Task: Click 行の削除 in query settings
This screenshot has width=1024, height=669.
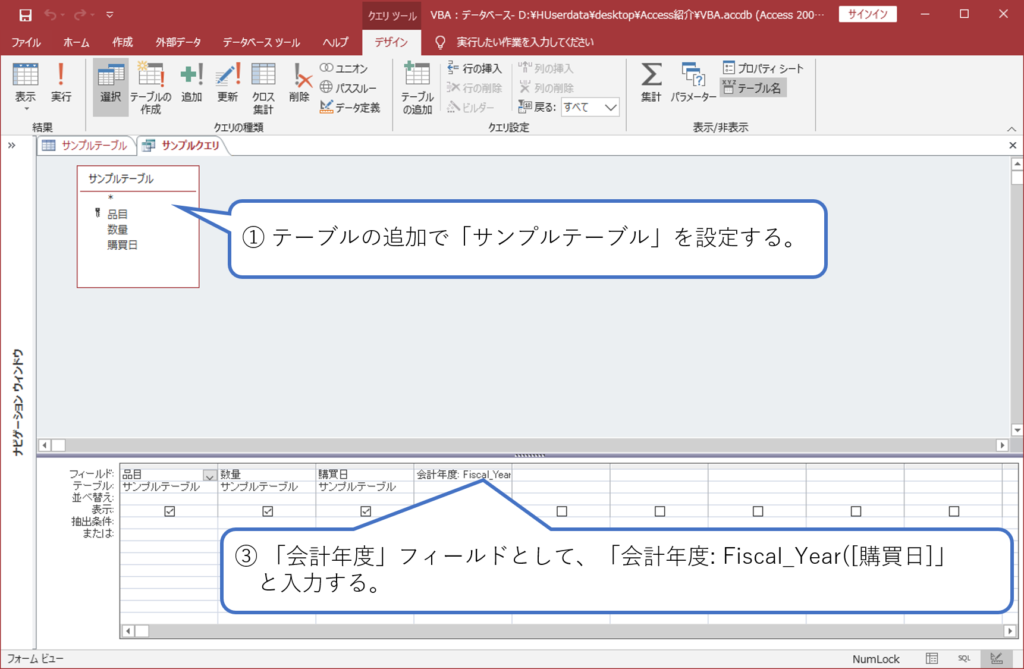Action: [475, 88]
